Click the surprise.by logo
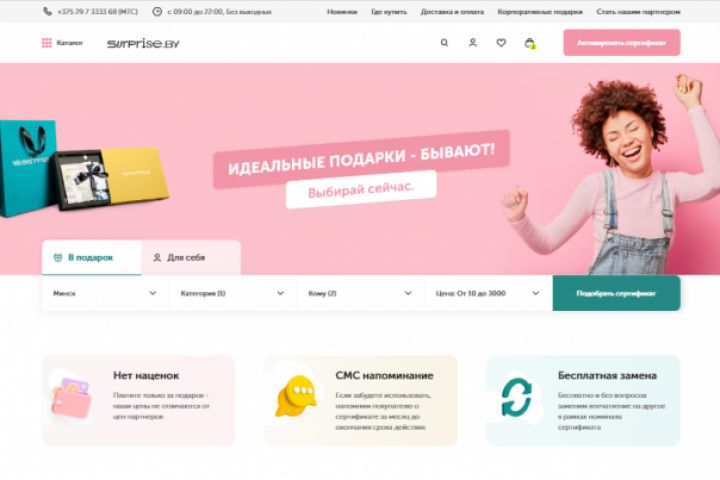 143,44
